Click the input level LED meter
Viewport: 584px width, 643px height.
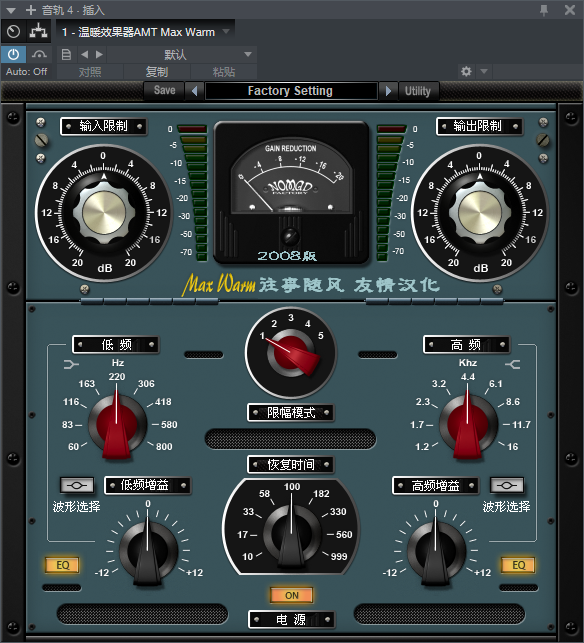click(193, 193)
